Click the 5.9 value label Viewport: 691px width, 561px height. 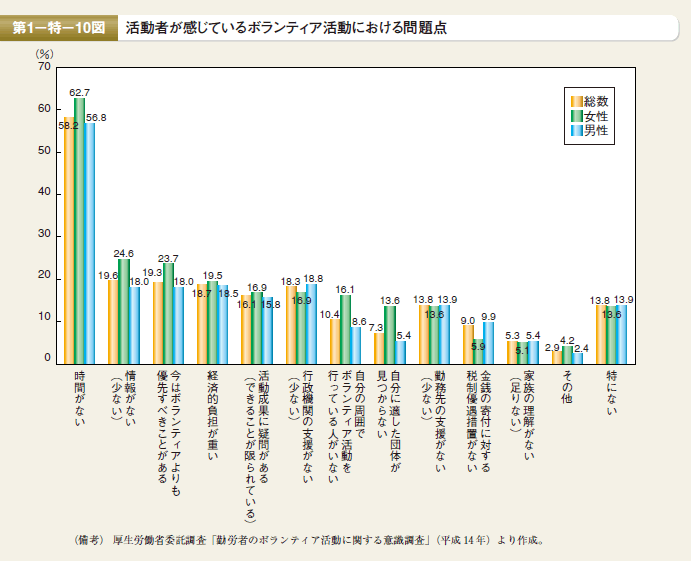pos(478,346)
